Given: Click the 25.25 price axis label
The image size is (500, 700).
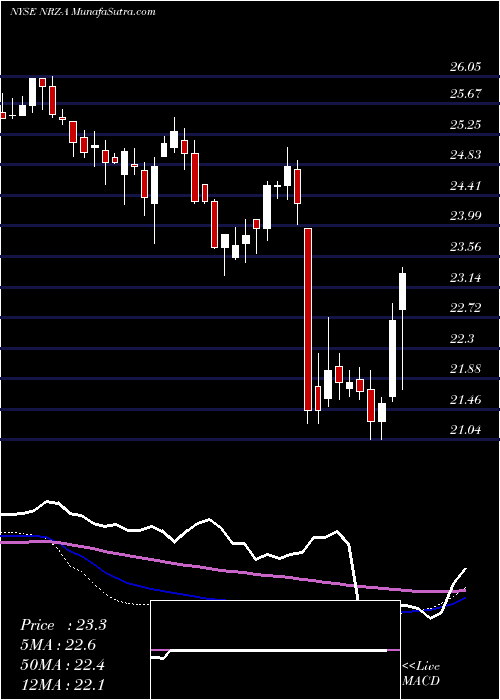Looking at the screenshot, I should [x=465, y=125].
